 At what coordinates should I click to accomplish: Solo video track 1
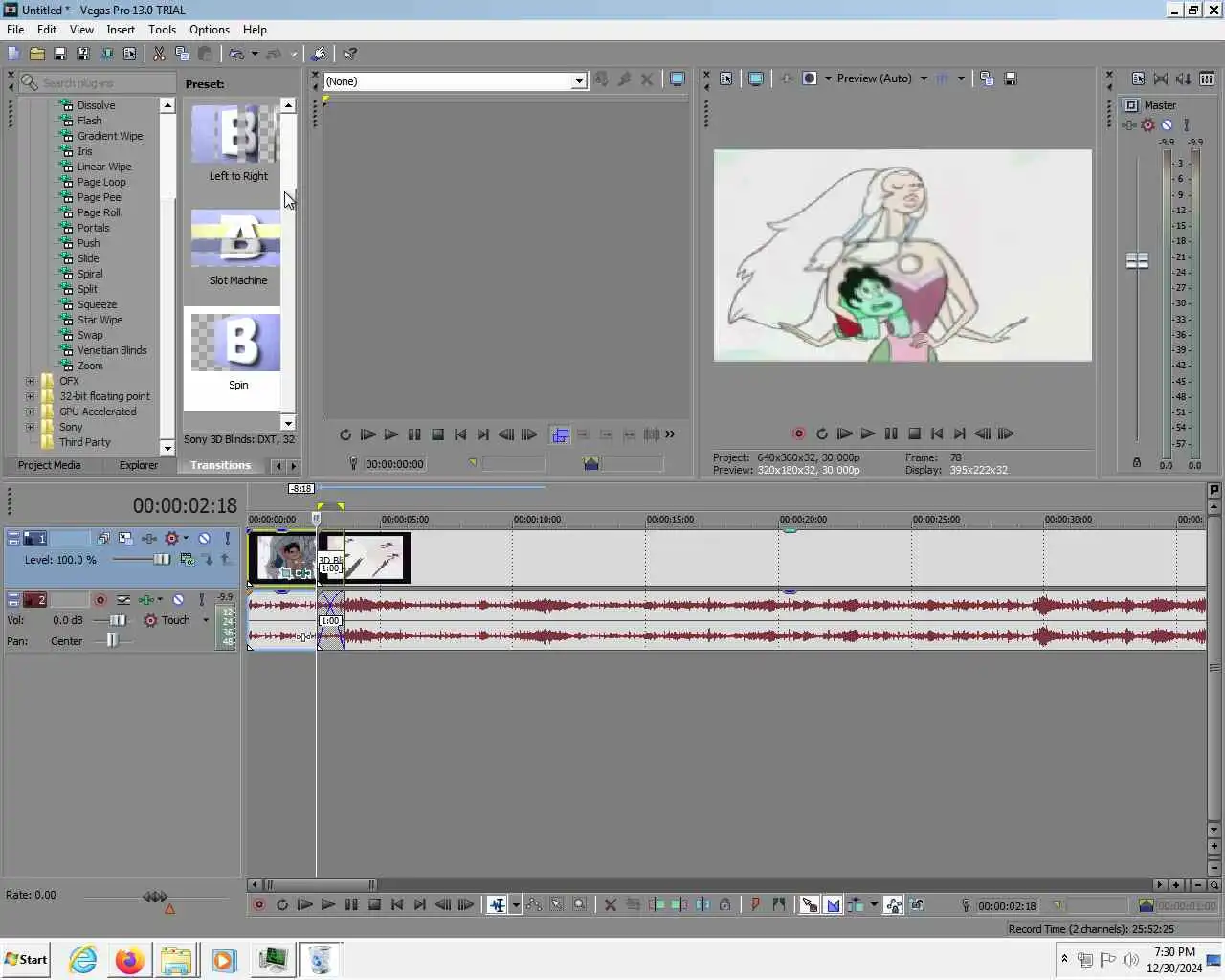(227, 538)
